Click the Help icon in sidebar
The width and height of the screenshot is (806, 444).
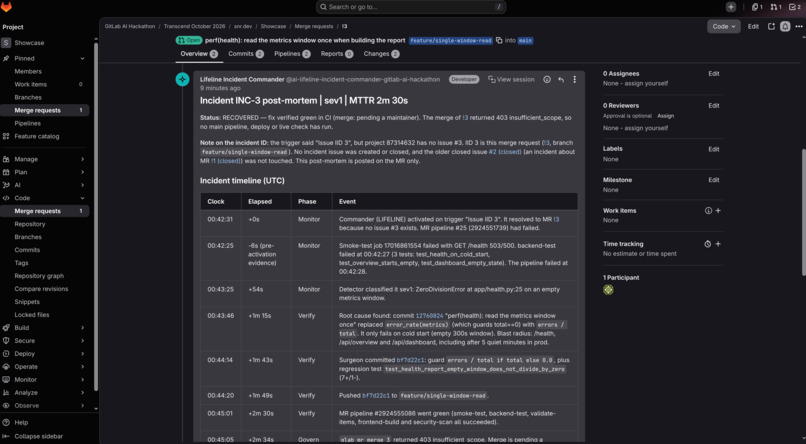click(x=6, y=422)
